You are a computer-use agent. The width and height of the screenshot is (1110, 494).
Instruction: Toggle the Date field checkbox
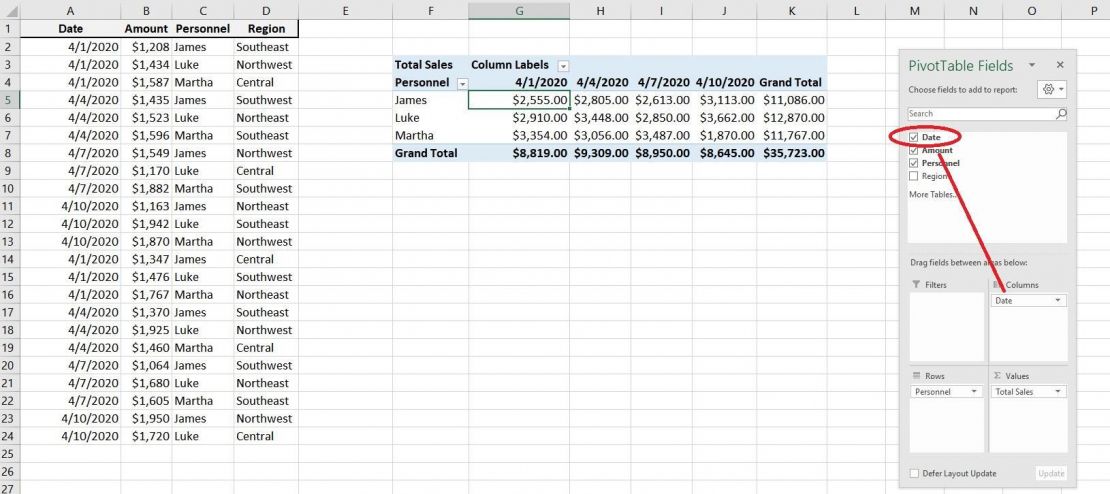[x=914, y=137]
